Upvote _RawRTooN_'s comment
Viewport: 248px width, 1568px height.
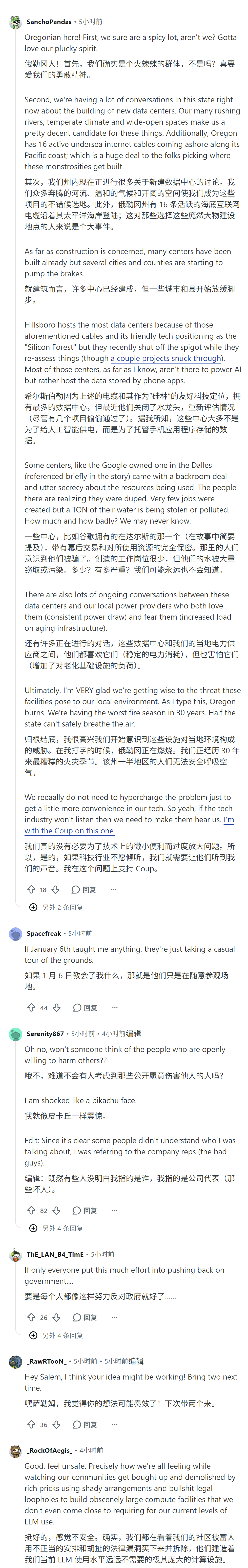point(31,1424)
